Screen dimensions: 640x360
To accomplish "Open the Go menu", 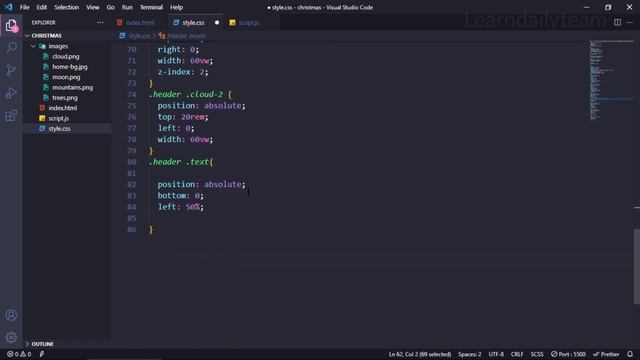I will click(x=111, y=7).
